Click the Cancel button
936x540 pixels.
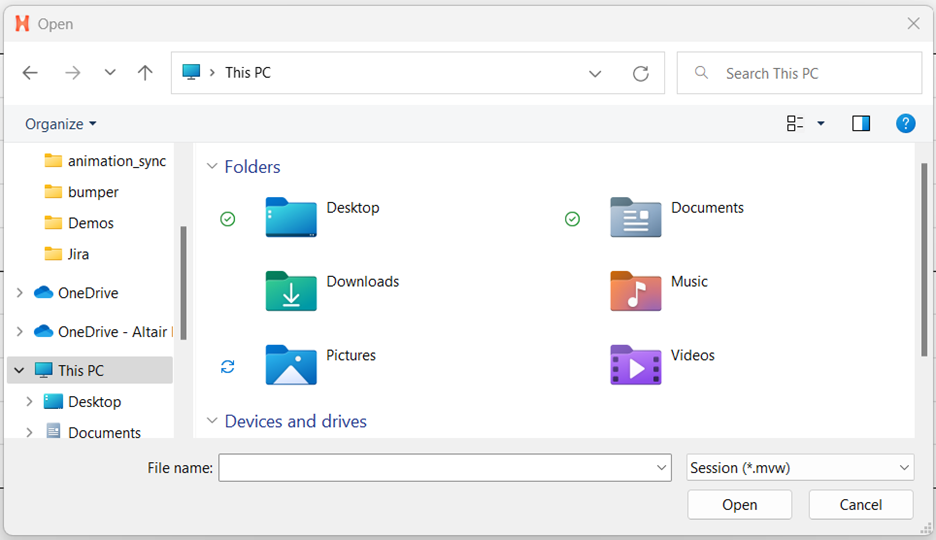(x=860, y=505)
